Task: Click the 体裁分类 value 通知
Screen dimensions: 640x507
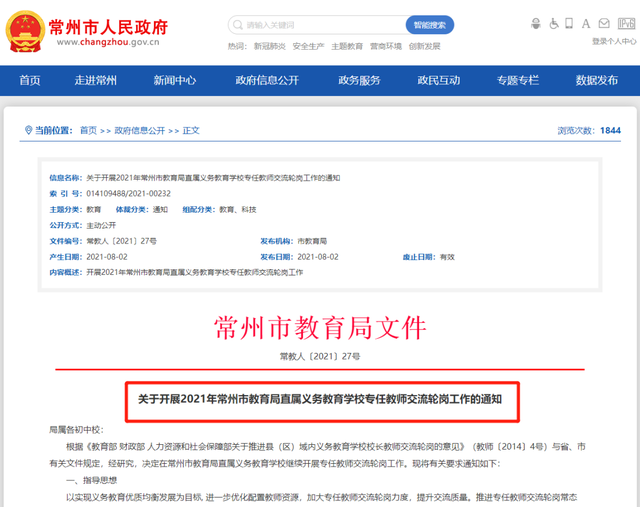Action: (160, 209)
